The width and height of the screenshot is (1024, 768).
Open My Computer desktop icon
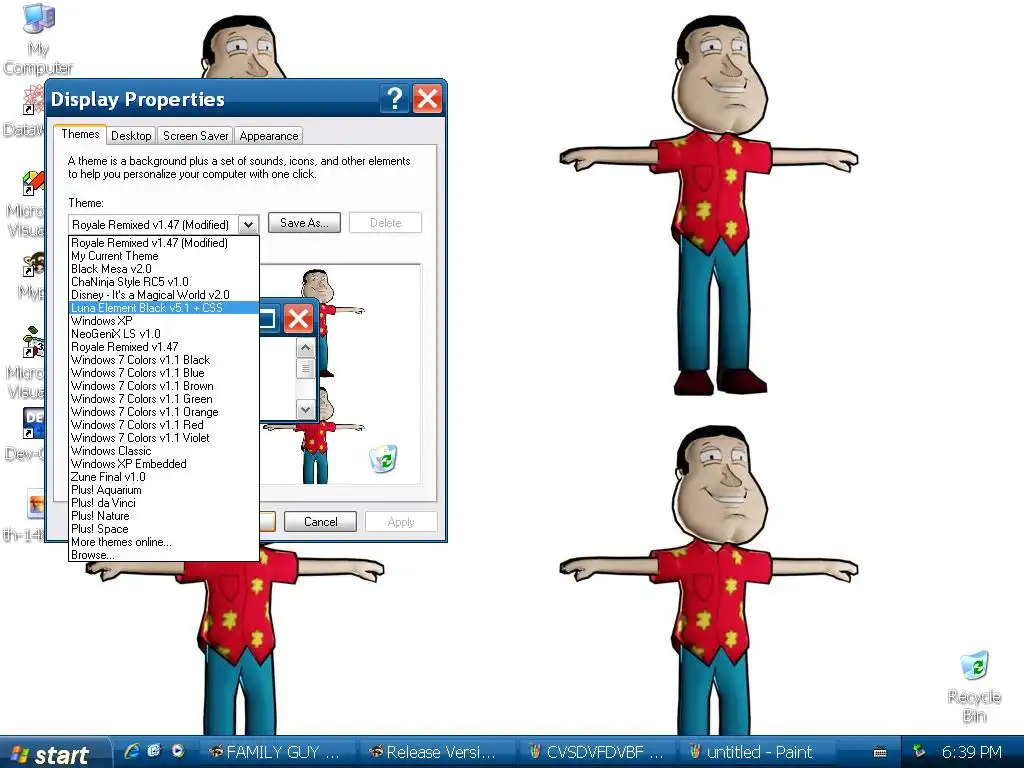38,38
